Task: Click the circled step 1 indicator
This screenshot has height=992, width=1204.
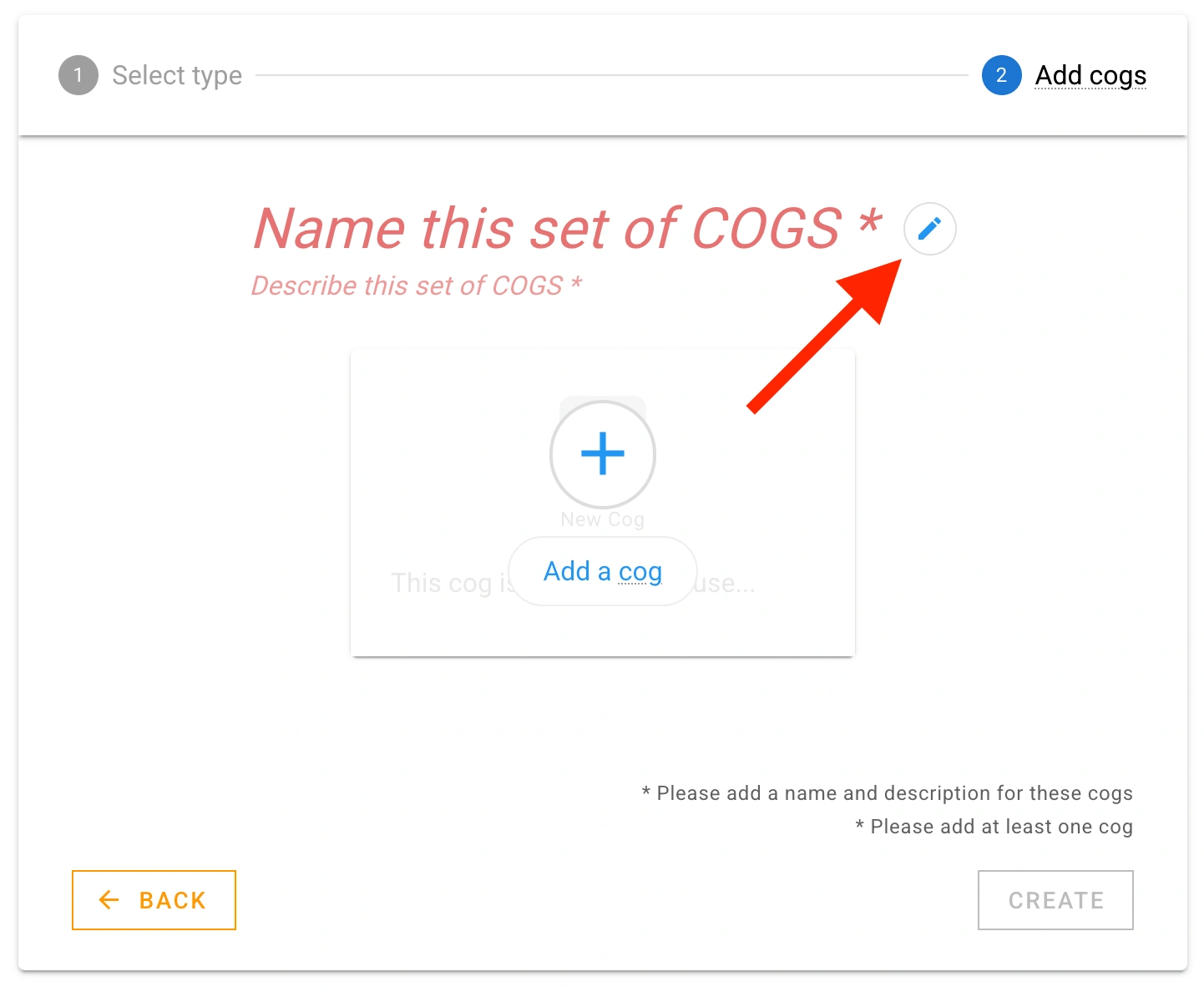Action: (78, 75)
